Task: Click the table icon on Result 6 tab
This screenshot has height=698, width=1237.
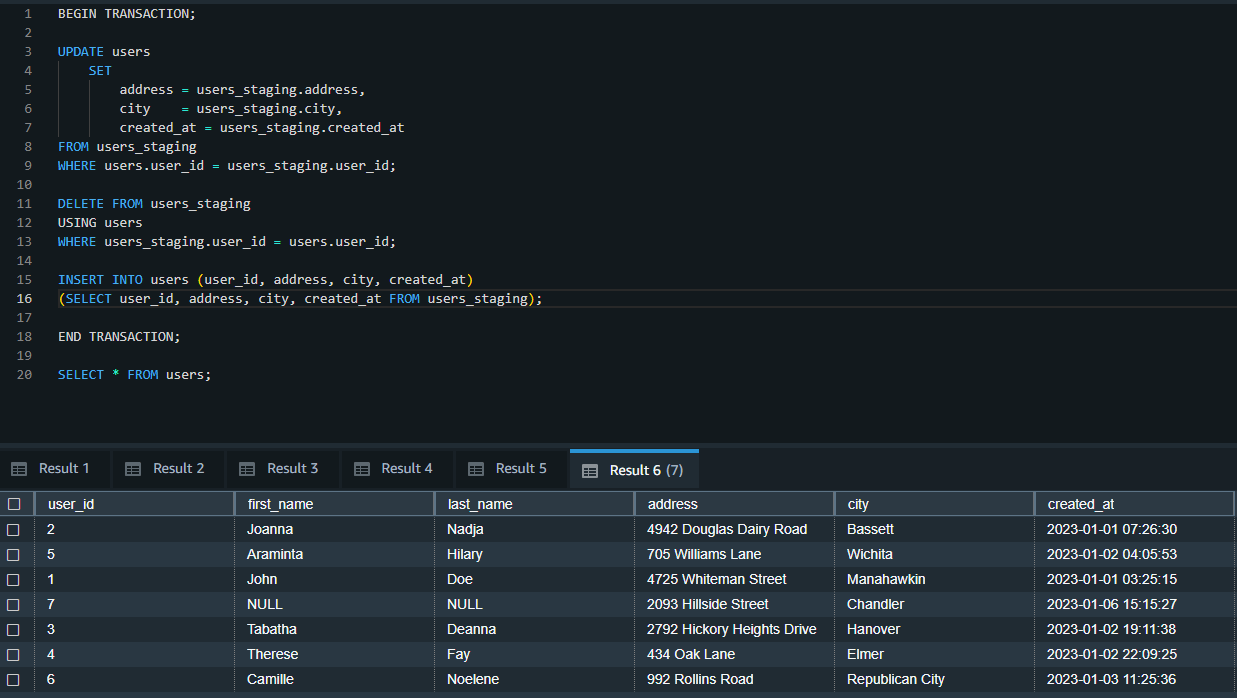Action: coord(590,470)
